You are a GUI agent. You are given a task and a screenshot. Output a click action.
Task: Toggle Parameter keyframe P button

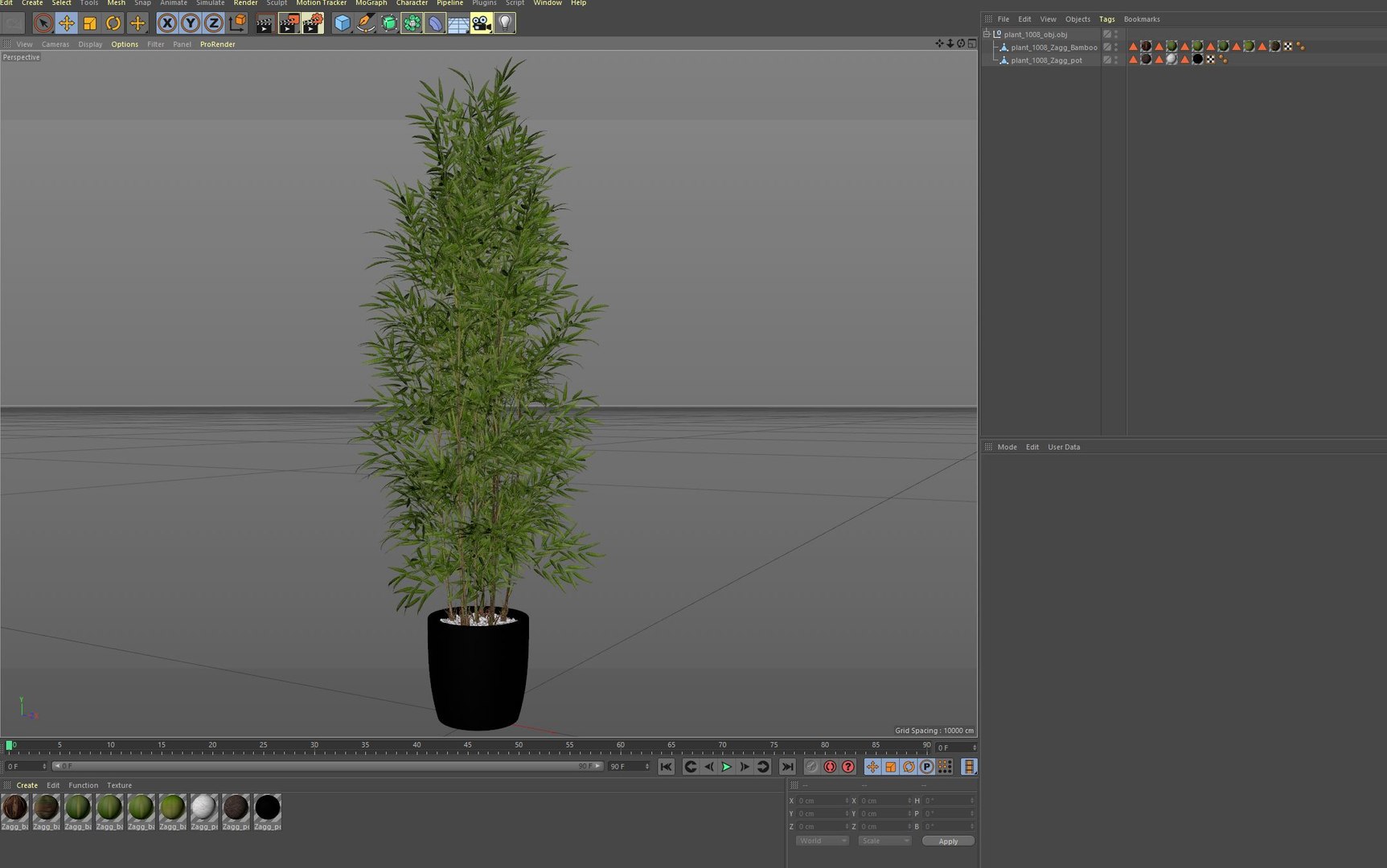(x=926, y=767)
